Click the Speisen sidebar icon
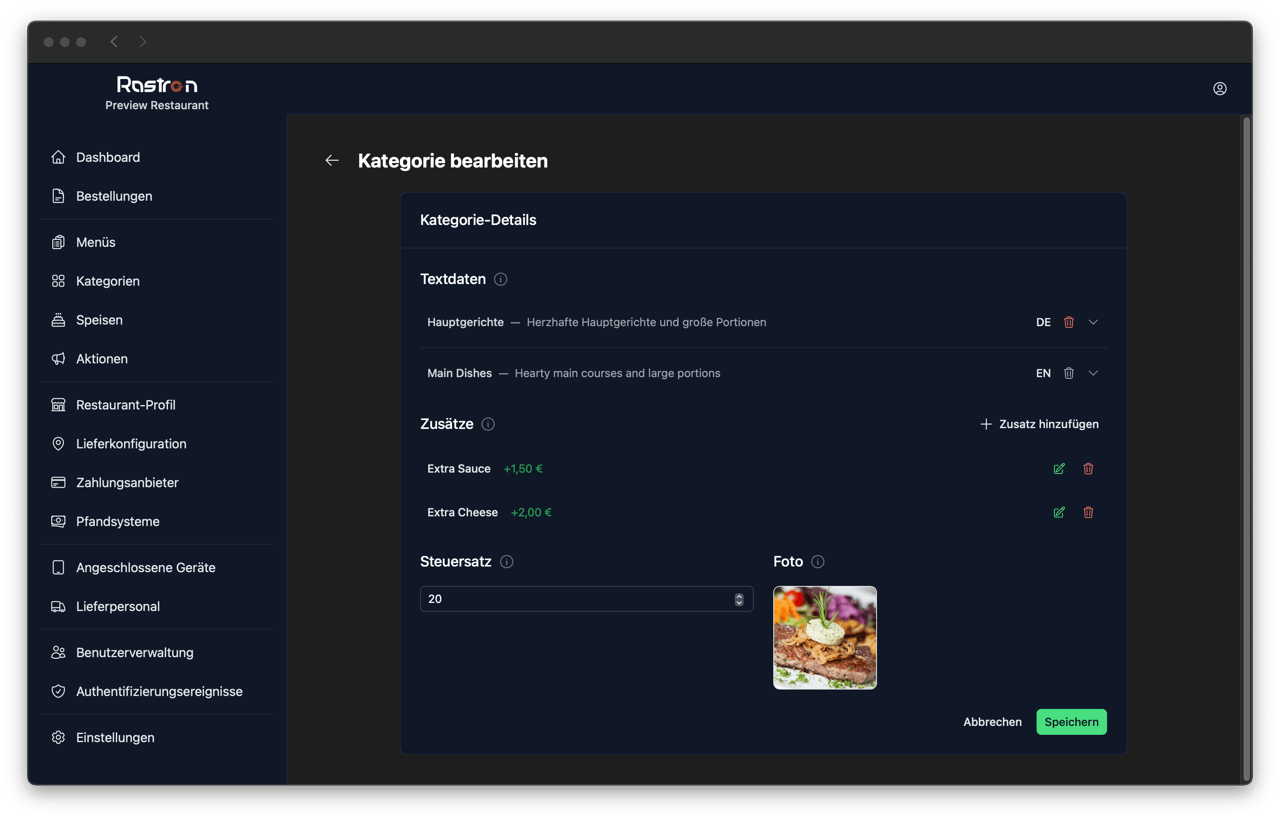 pos(58,320)
